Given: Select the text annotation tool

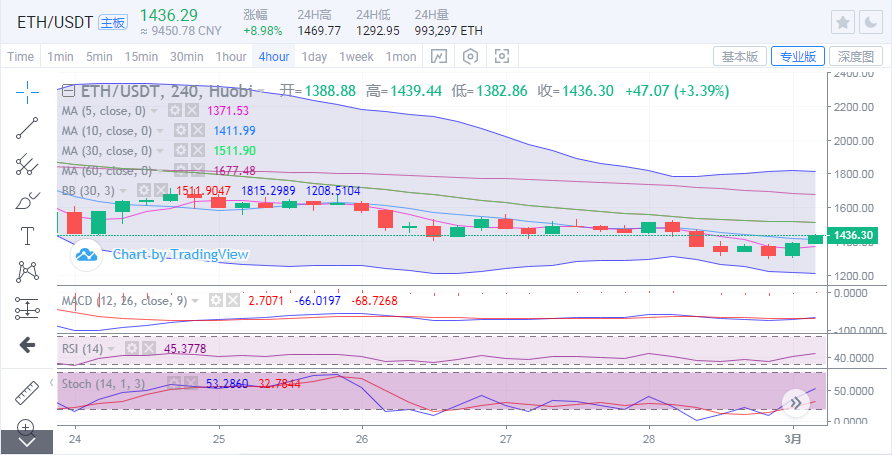Looking at the screenshot, I should (x=27, y=235).
